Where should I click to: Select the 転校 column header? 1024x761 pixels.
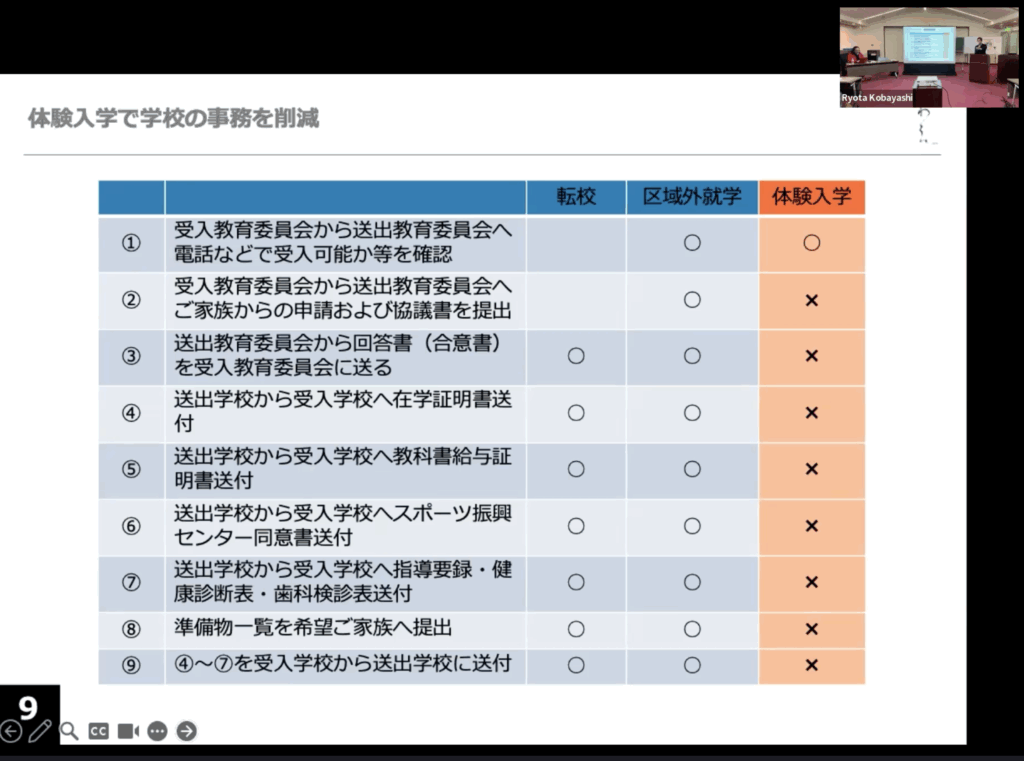[576, 197]
